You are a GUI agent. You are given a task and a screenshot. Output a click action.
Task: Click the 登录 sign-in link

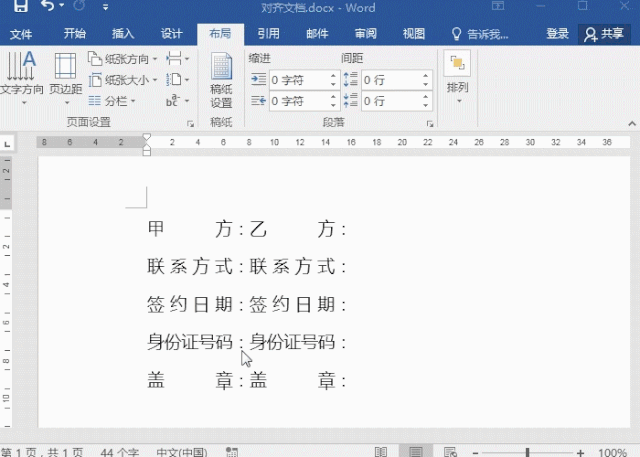coord(558,33)
